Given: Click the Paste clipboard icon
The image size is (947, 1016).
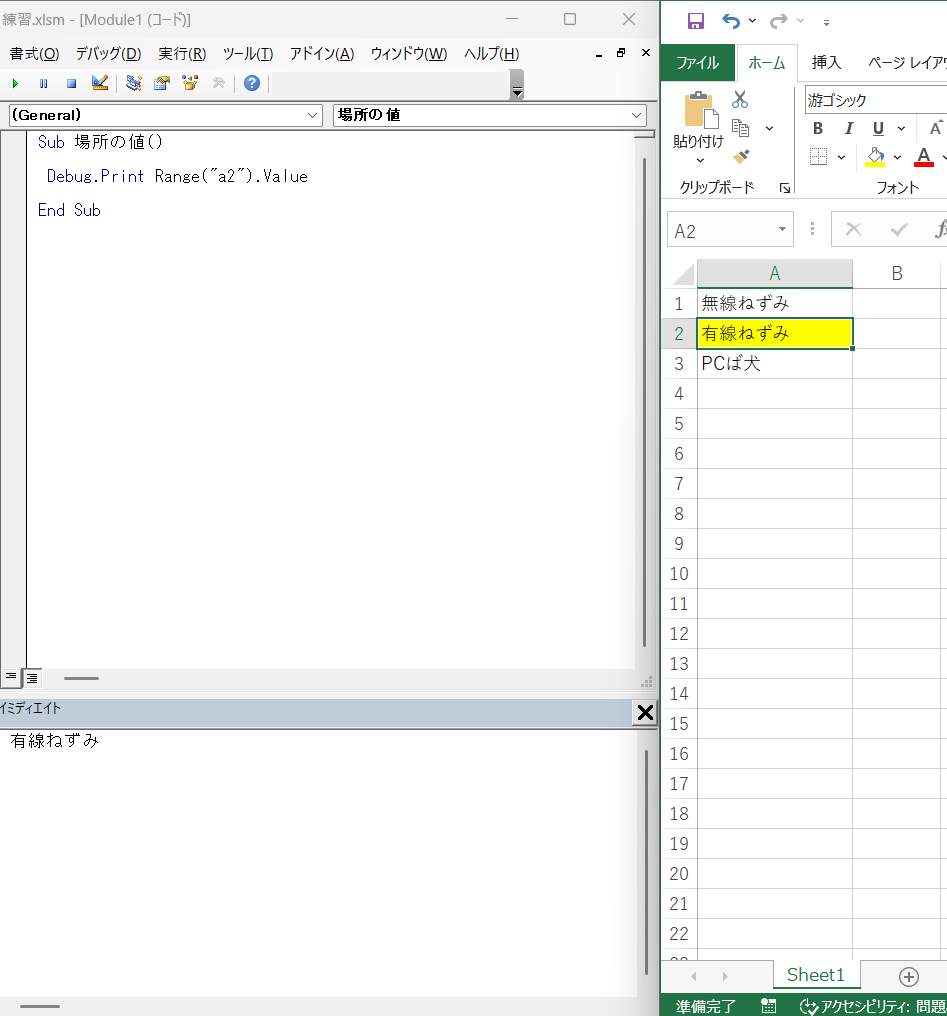Looking at the screenshot, I should [x=702, y=110].
